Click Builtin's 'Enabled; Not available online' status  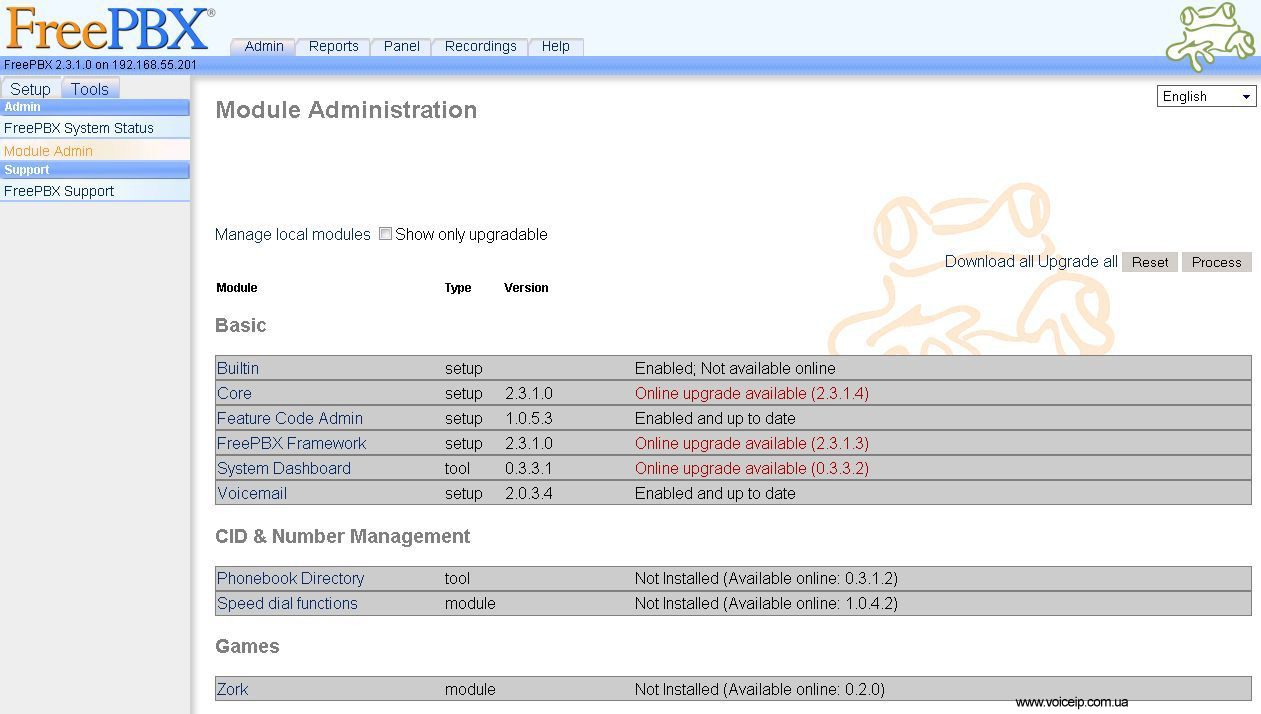735,368
